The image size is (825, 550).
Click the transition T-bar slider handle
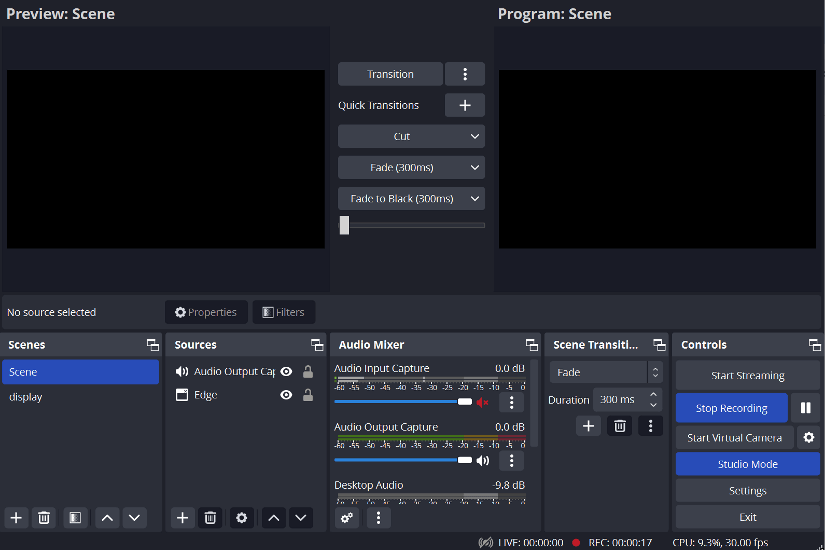(x=344, y=225)
